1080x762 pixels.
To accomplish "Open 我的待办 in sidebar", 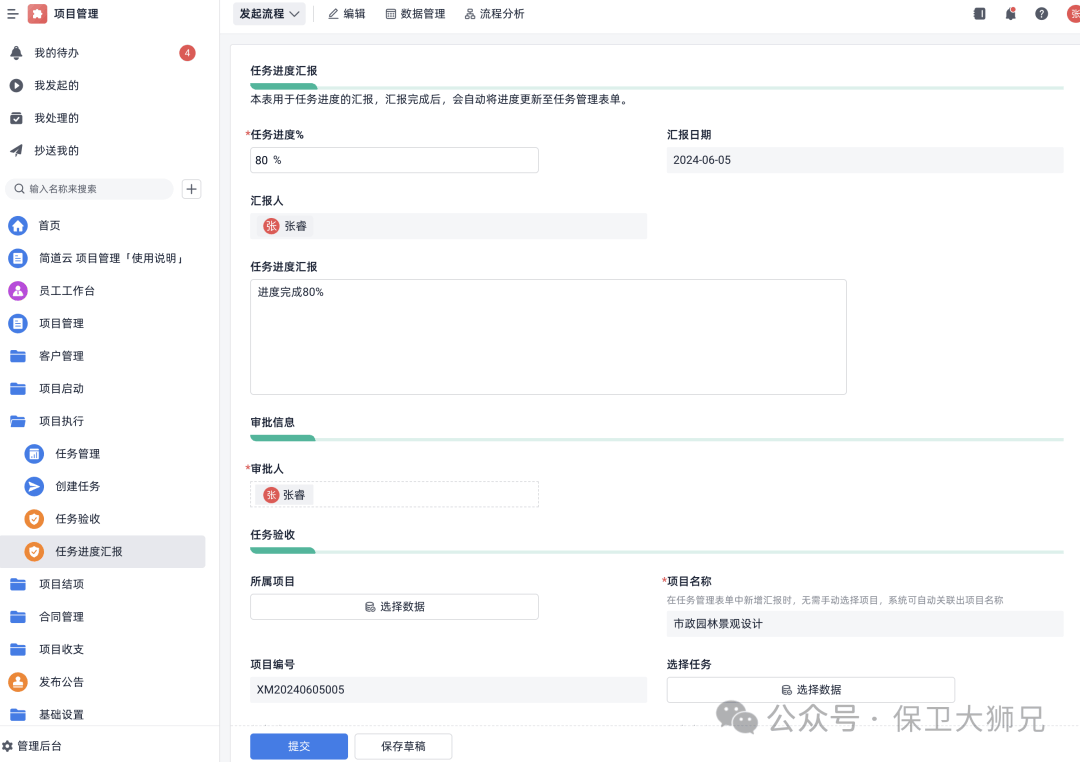I will [56, 53].
